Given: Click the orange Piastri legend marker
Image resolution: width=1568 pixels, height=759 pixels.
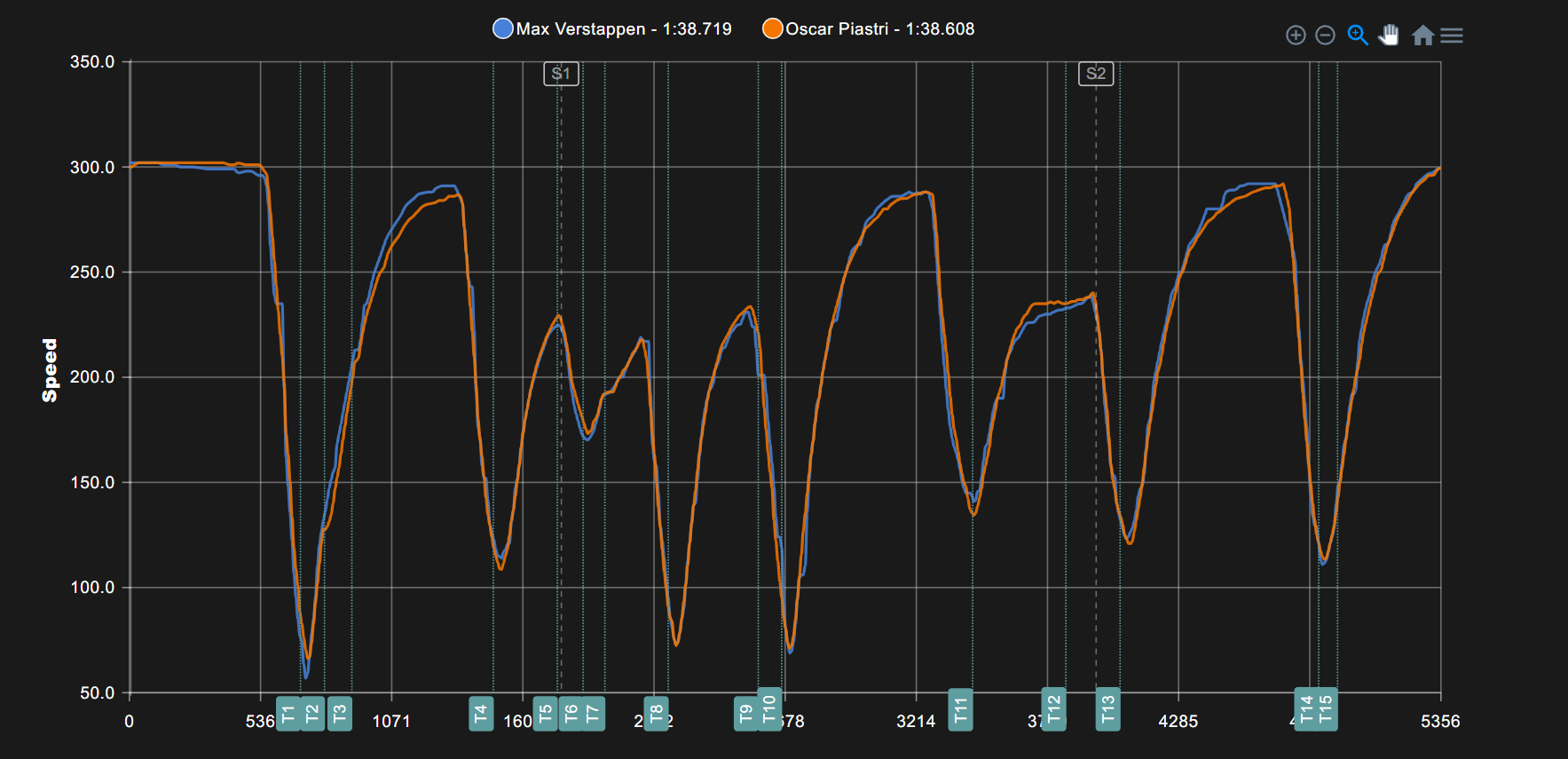Looking at the screenshot, I should [773, 28].
